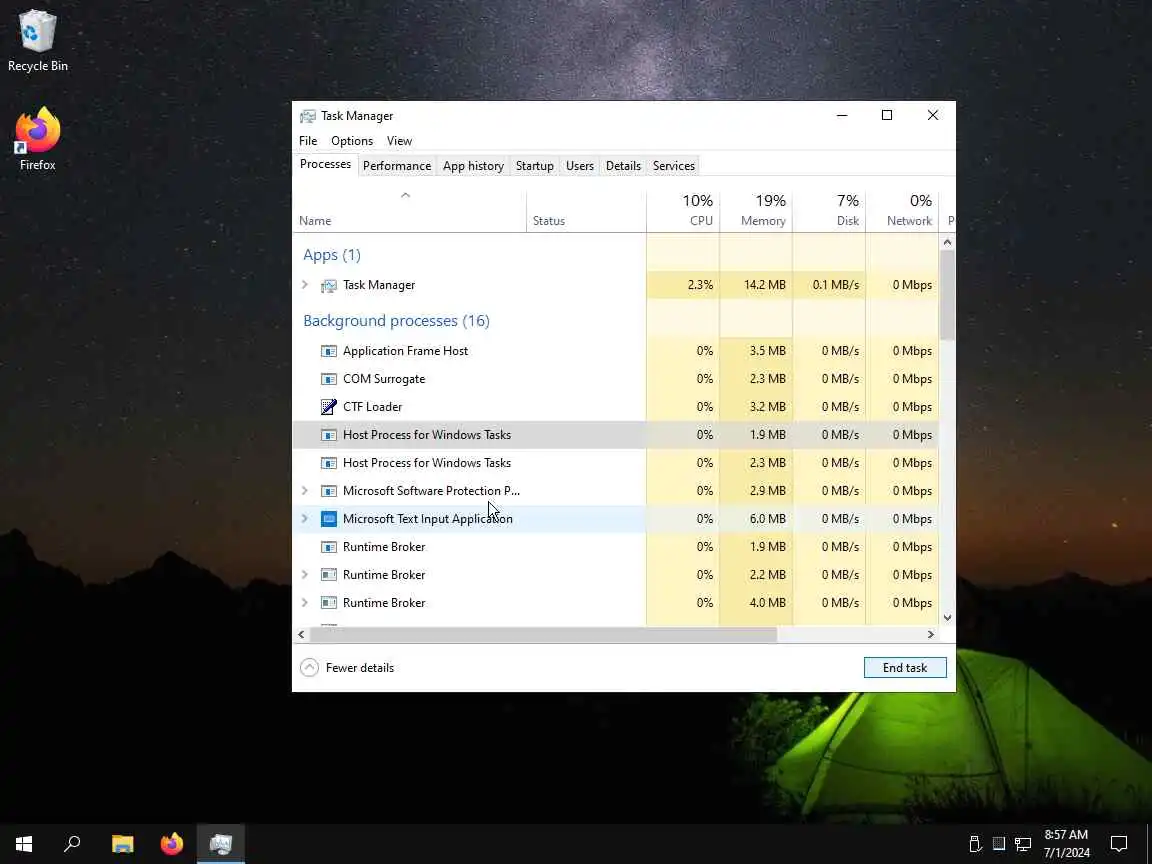Sort by the Status column header
This screenshot has width=1152, height=864.
pyautogui.click(x=586, y=212)
